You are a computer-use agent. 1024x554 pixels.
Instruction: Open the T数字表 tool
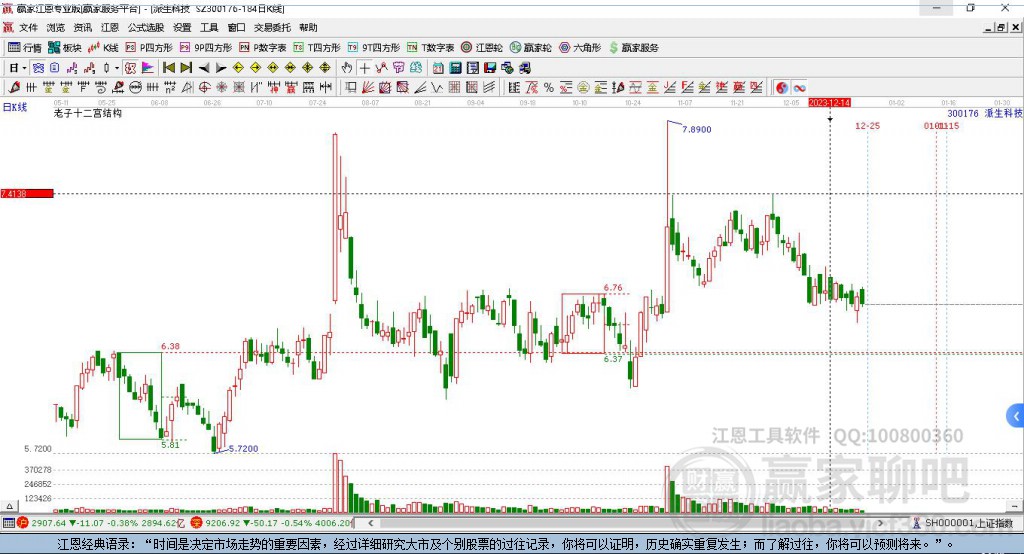point(431,47)
